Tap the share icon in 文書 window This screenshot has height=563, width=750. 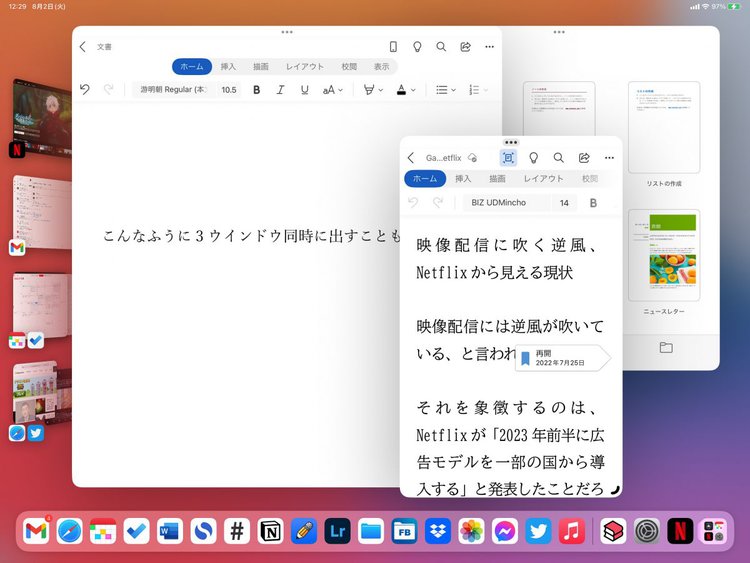(x=465, y=47)
